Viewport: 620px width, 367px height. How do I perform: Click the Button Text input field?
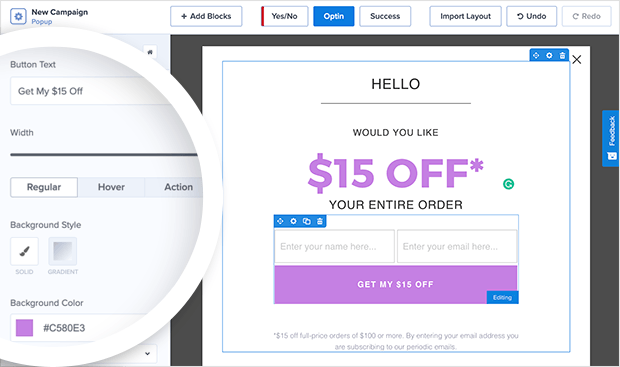pos(93,91)
